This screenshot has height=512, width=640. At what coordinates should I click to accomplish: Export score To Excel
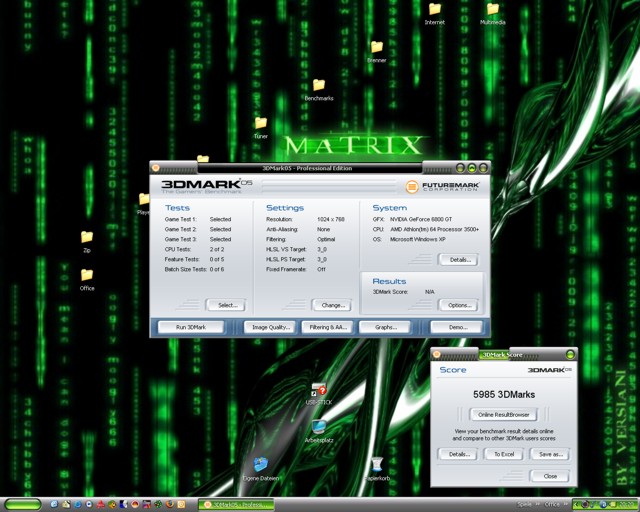[504, 454]
